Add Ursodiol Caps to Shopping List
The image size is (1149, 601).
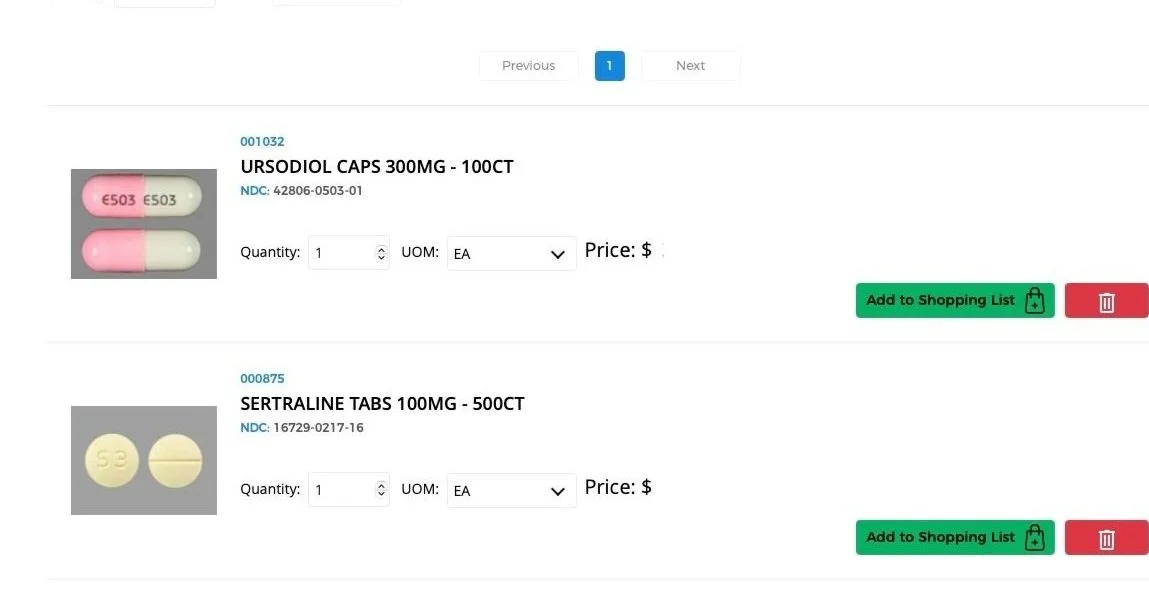[x=955, y=300]
